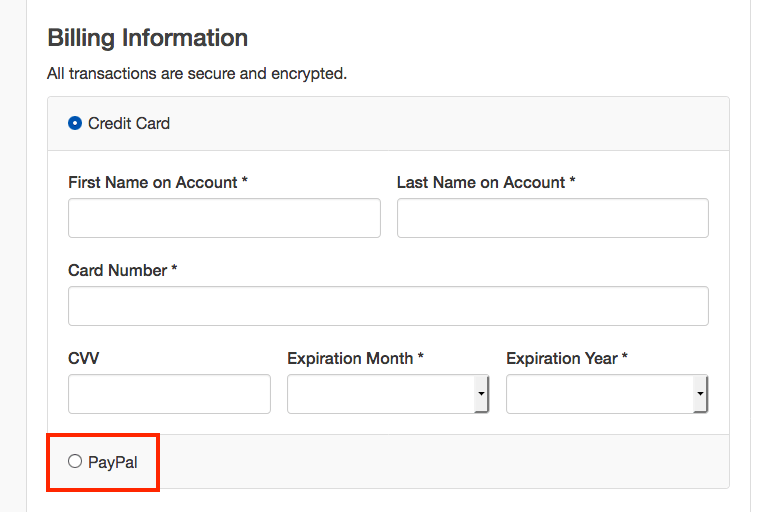Click the 'First Name on Account' label
This screenshot has height=512, width=777.
(153, 182)
